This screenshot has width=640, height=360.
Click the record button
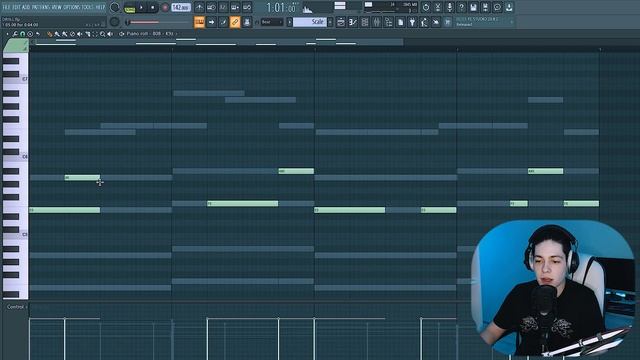(x=165, y=7)
